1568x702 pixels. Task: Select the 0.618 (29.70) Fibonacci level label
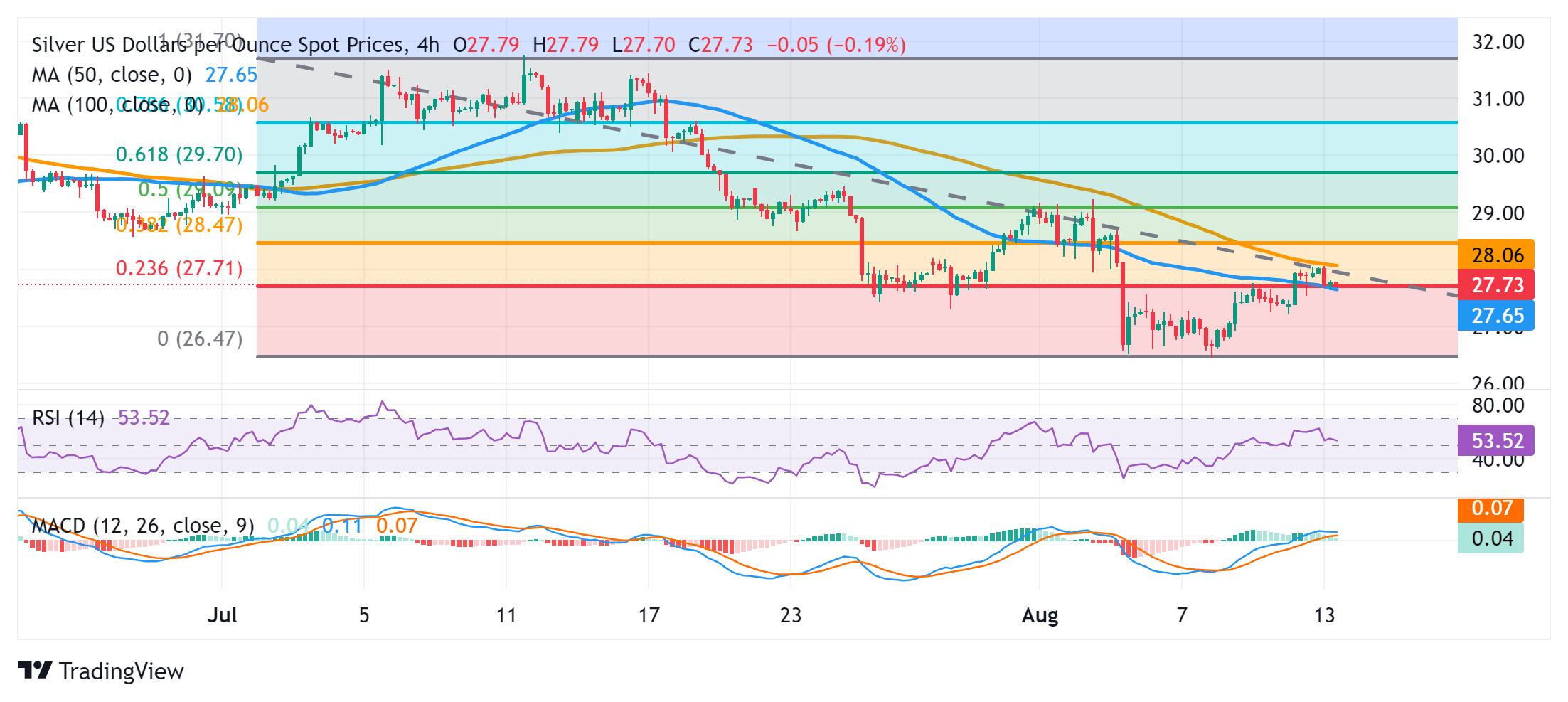click(x=178, y=154)
